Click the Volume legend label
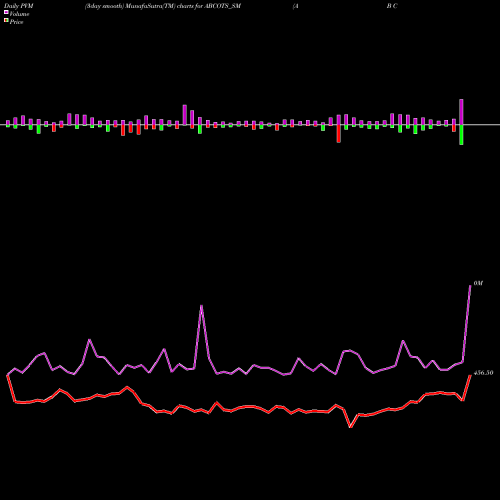 tap(19, 14)
